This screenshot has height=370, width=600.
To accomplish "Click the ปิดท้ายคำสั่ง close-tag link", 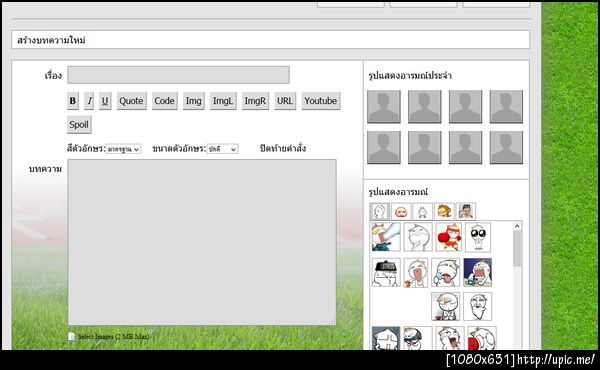I will coord(283,148).
